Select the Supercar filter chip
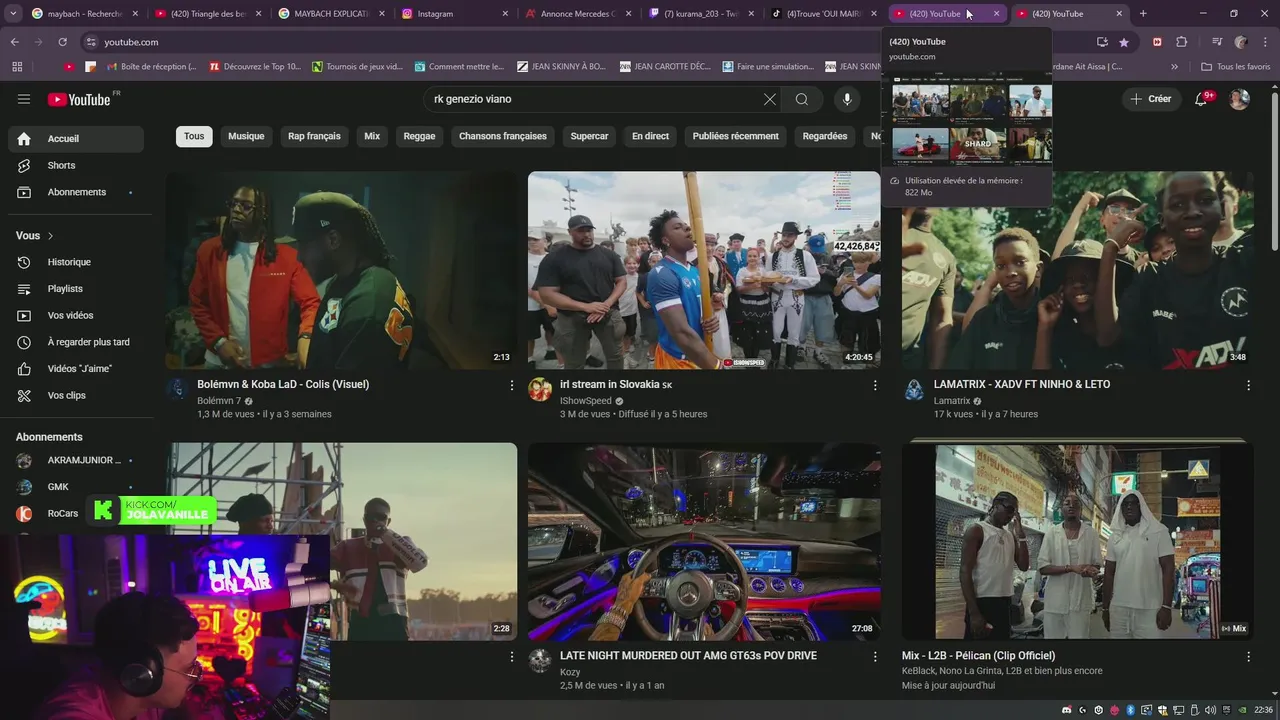1280x720 pixels. [589, 136]
